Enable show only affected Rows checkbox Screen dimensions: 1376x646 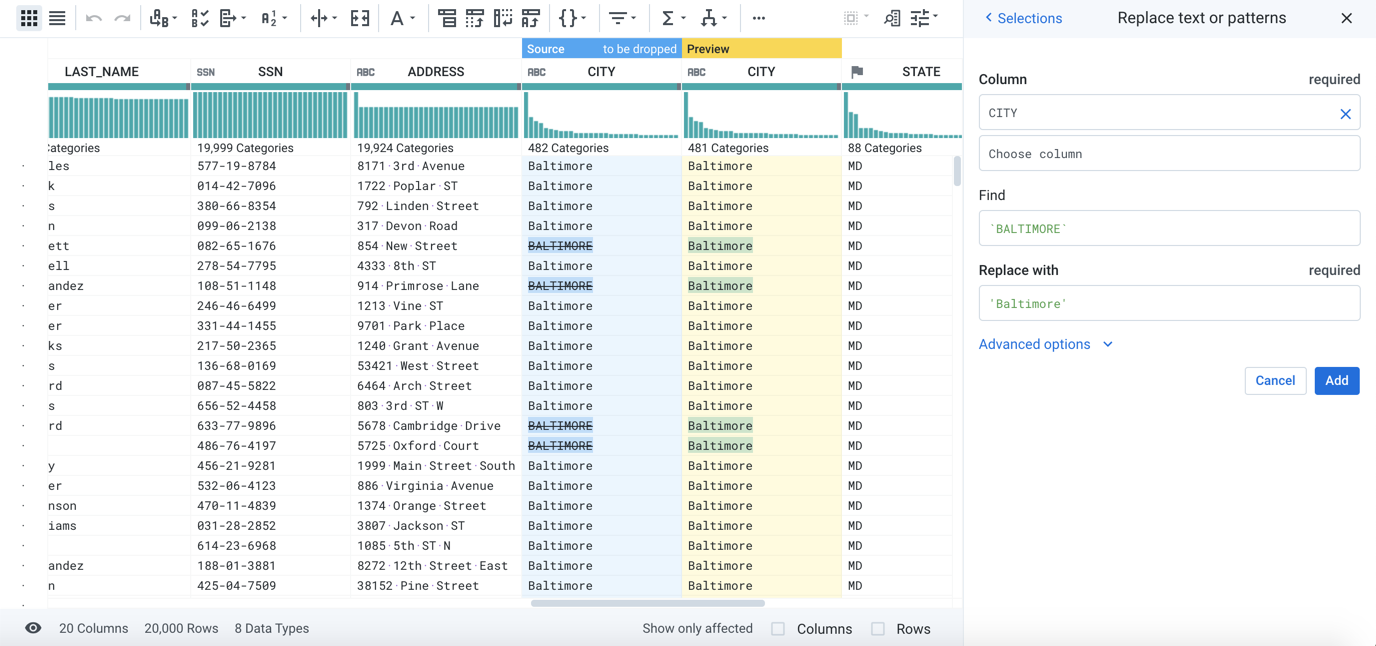coord(878,629)
